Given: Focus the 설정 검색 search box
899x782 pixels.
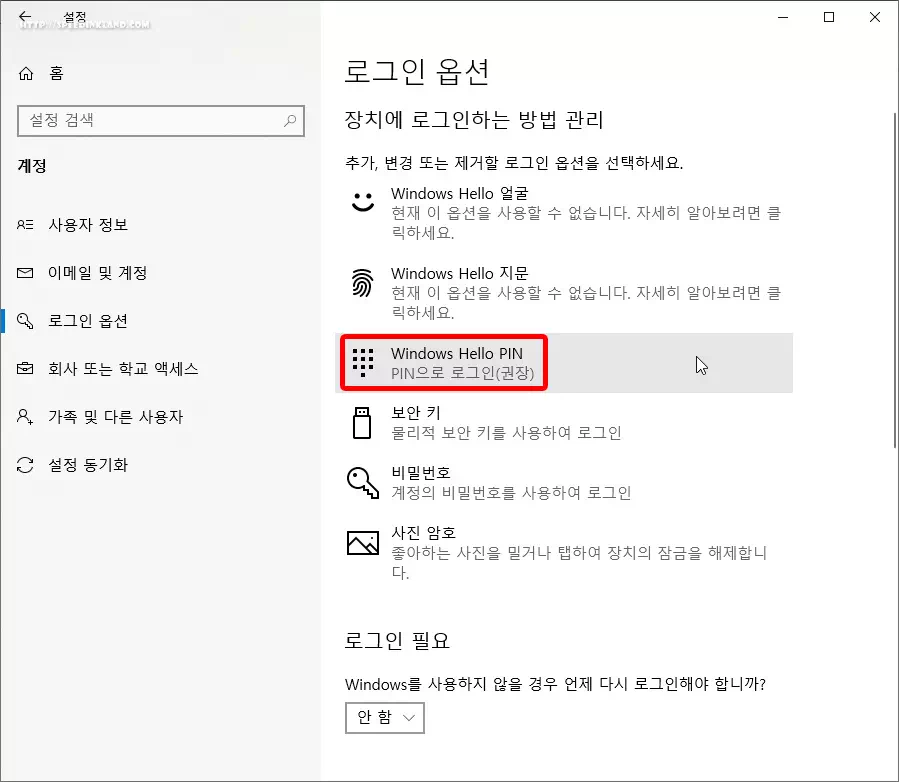Looking at the screenshot, I should tap(161, 120).
